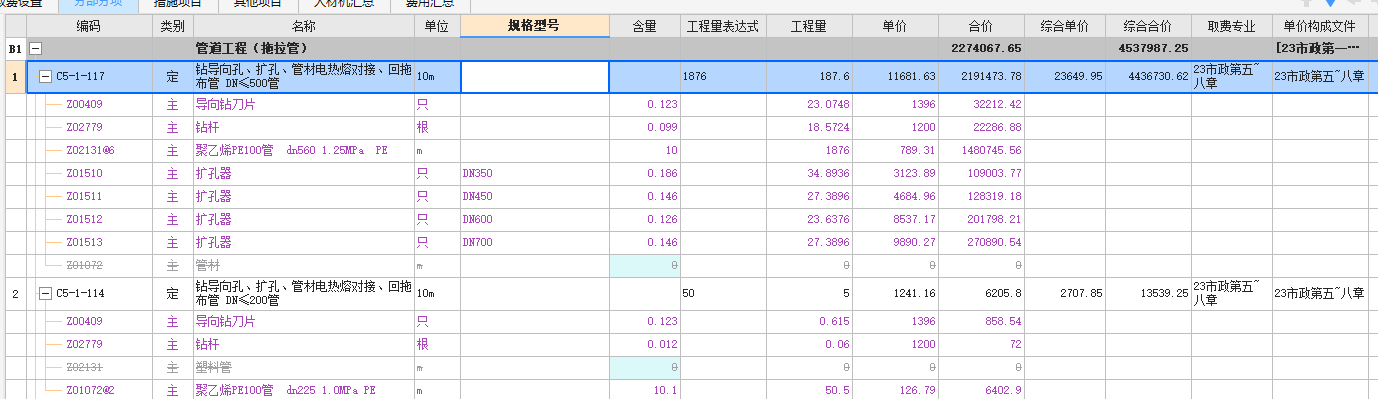The width and height of the screenshot is (1378, 399).
Task: Select the 789.31 unit price cell
Action: pos(895,150)
